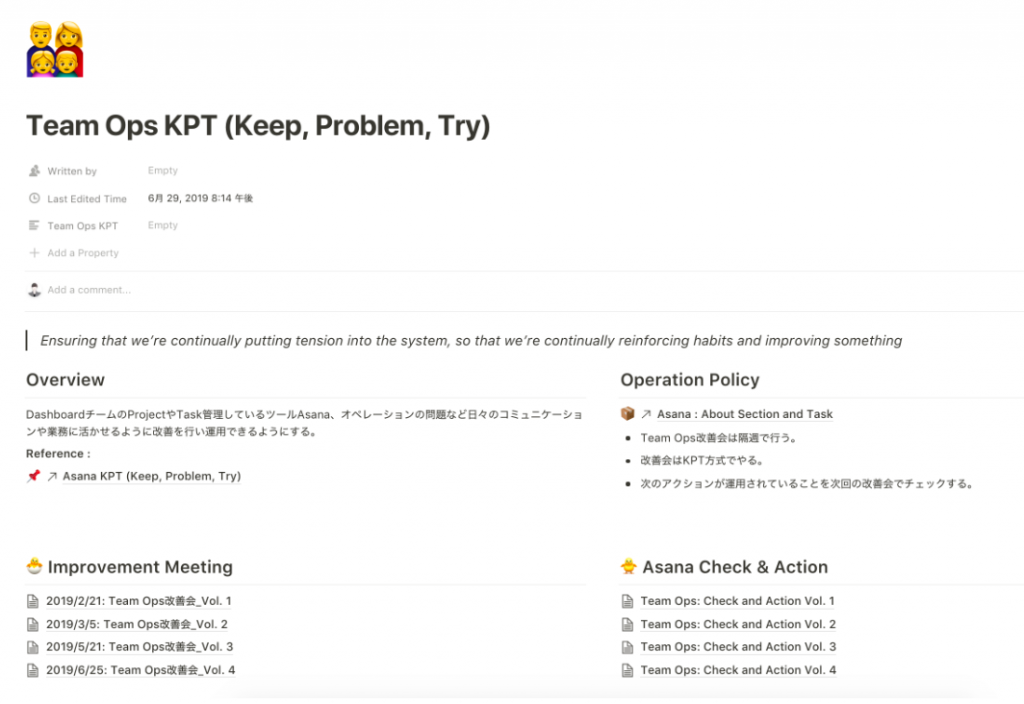Click the family emoji page icon
This screenshot has height=704, width=1024.
[x=55, y=50]
